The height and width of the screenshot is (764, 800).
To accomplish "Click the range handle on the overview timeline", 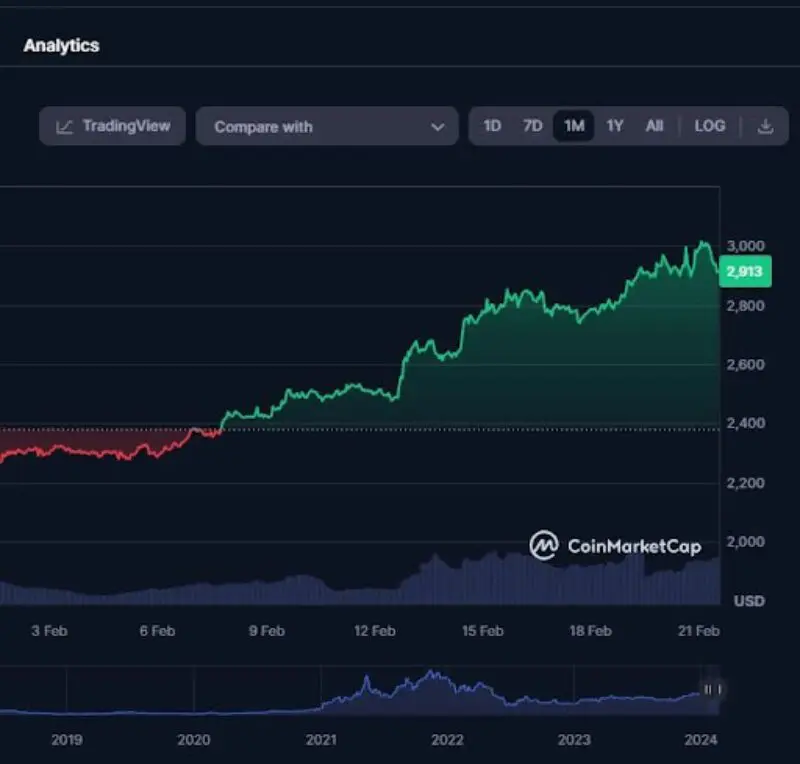I will (711, 689).
